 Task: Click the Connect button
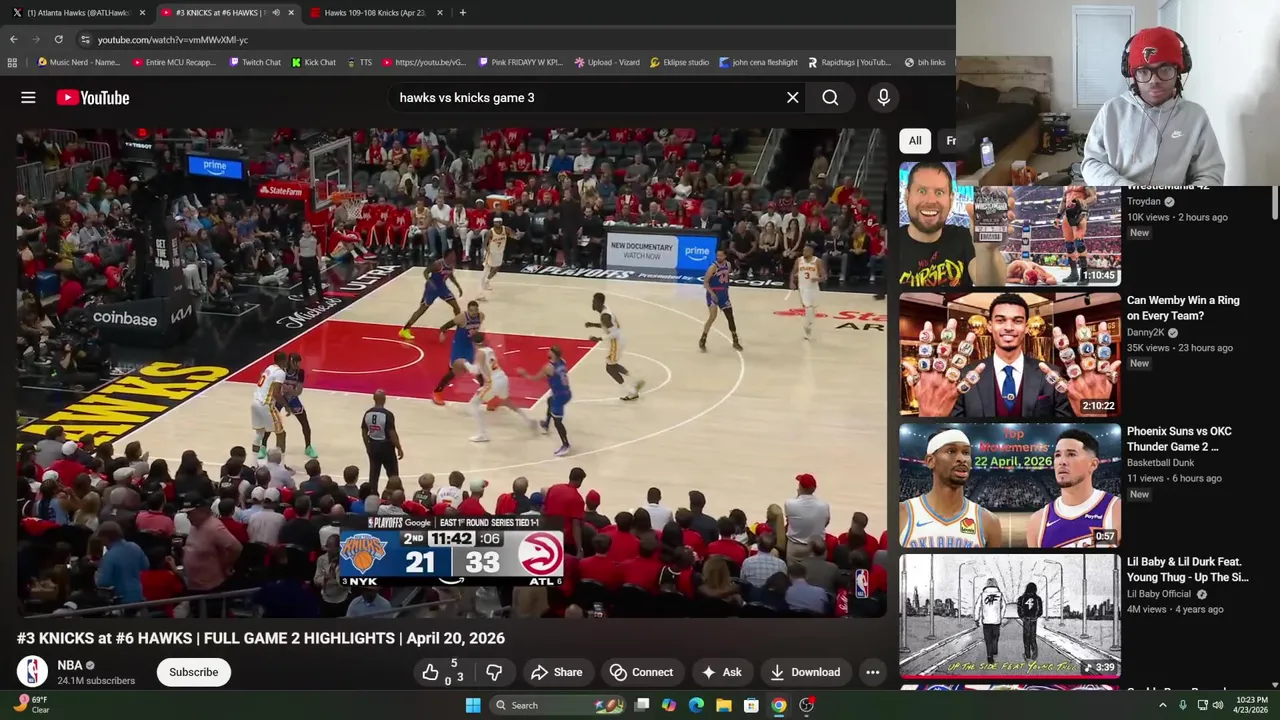pos(642,672)
